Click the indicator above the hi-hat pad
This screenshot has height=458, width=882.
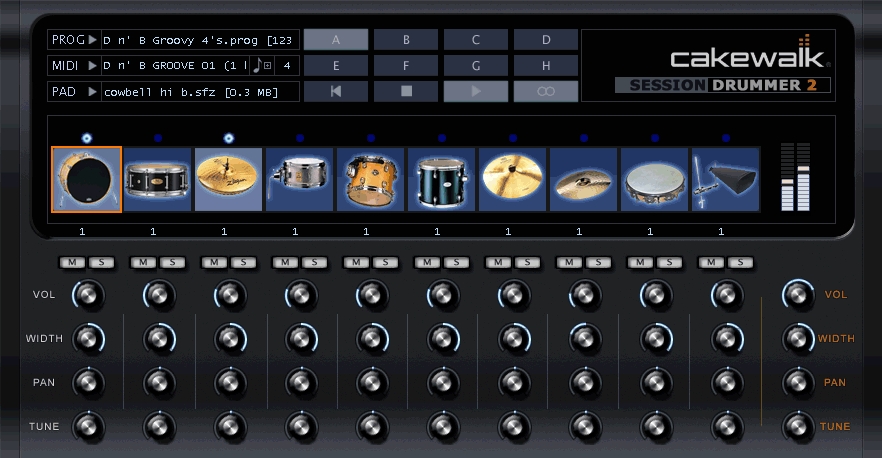(x=228, y=138)
